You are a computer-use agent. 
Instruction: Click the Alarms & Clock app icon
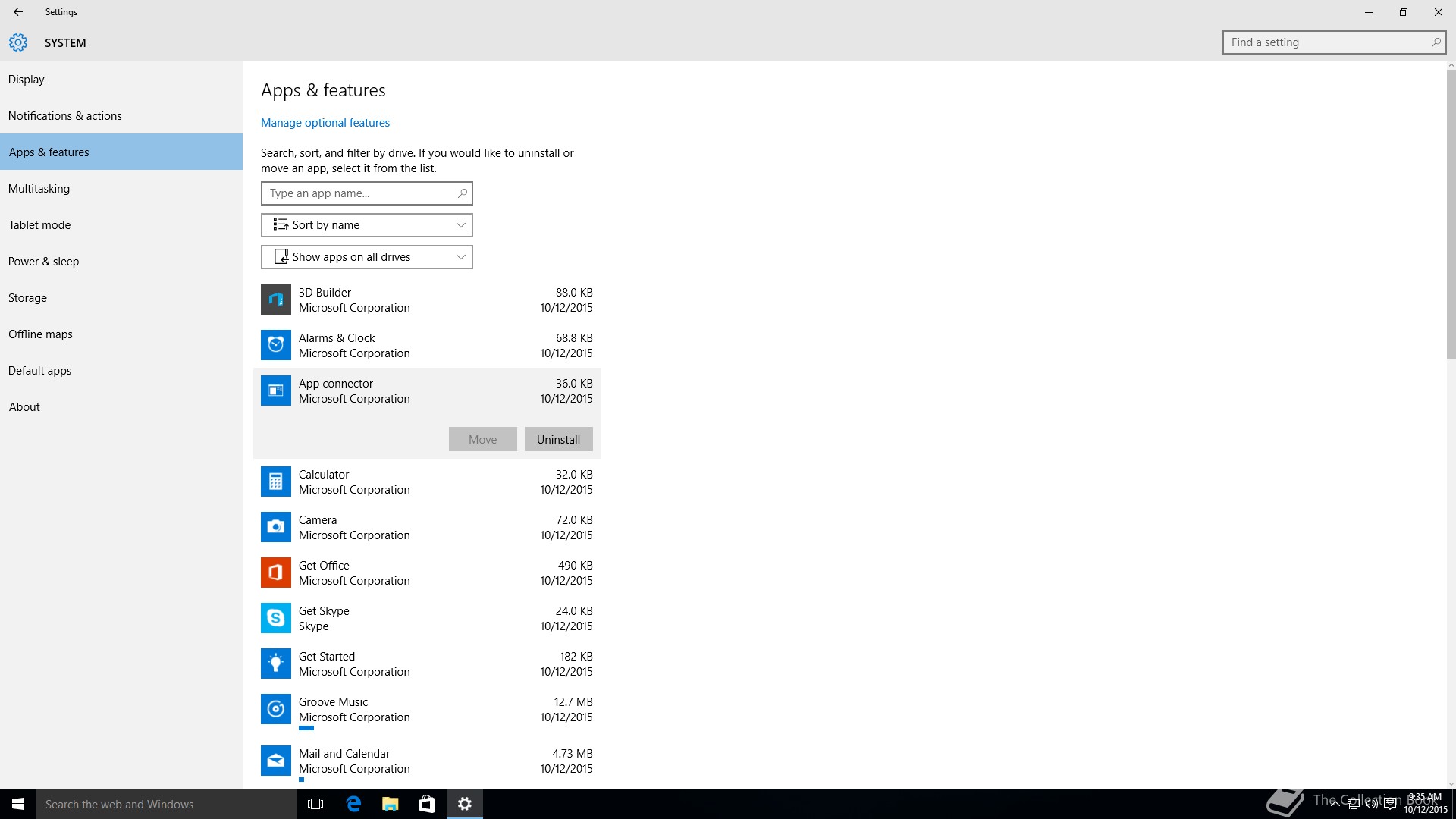pyautogui.click(x=276, y=345)
